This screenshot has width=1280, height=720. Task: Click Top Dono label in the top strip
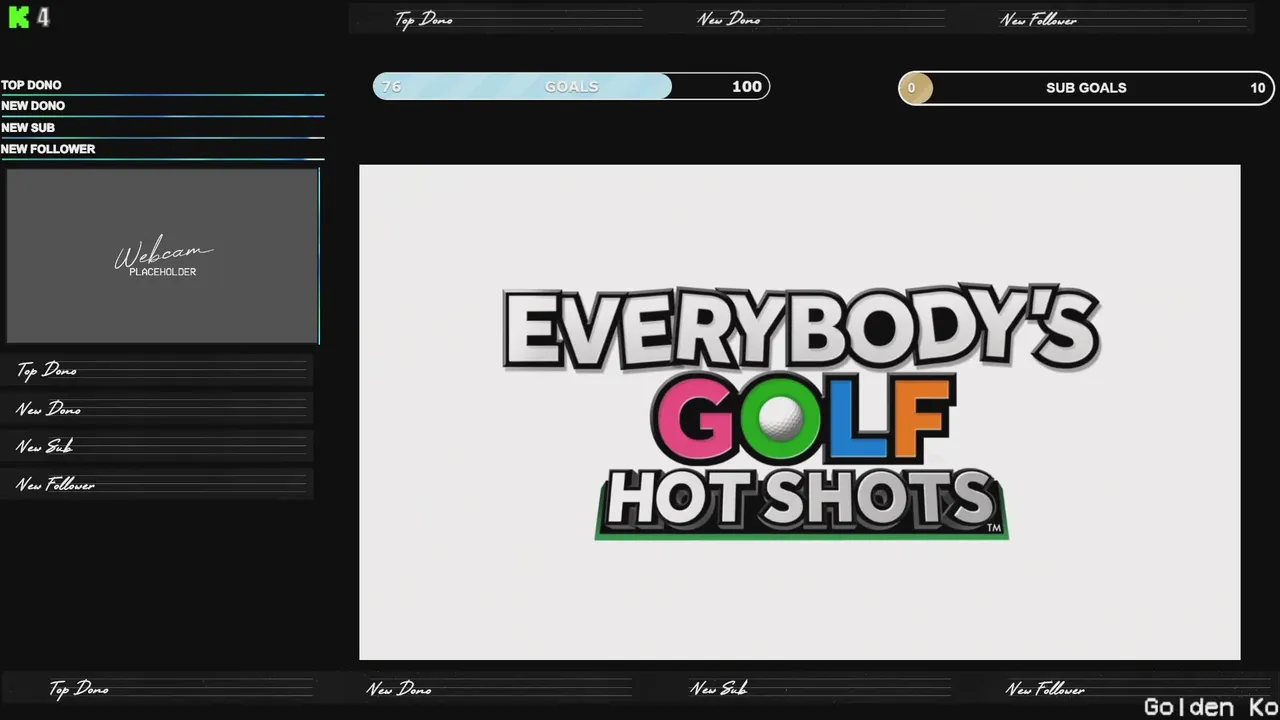click(x=424, y=19)
